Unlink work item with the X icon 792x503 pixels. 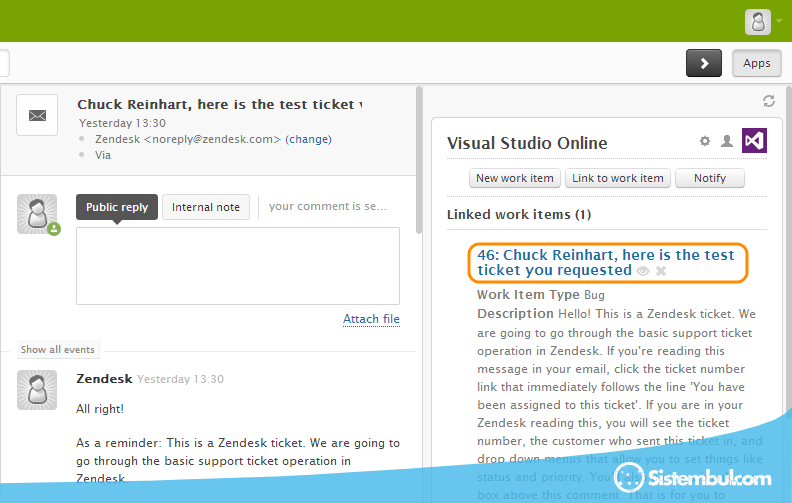click(661, 271)
